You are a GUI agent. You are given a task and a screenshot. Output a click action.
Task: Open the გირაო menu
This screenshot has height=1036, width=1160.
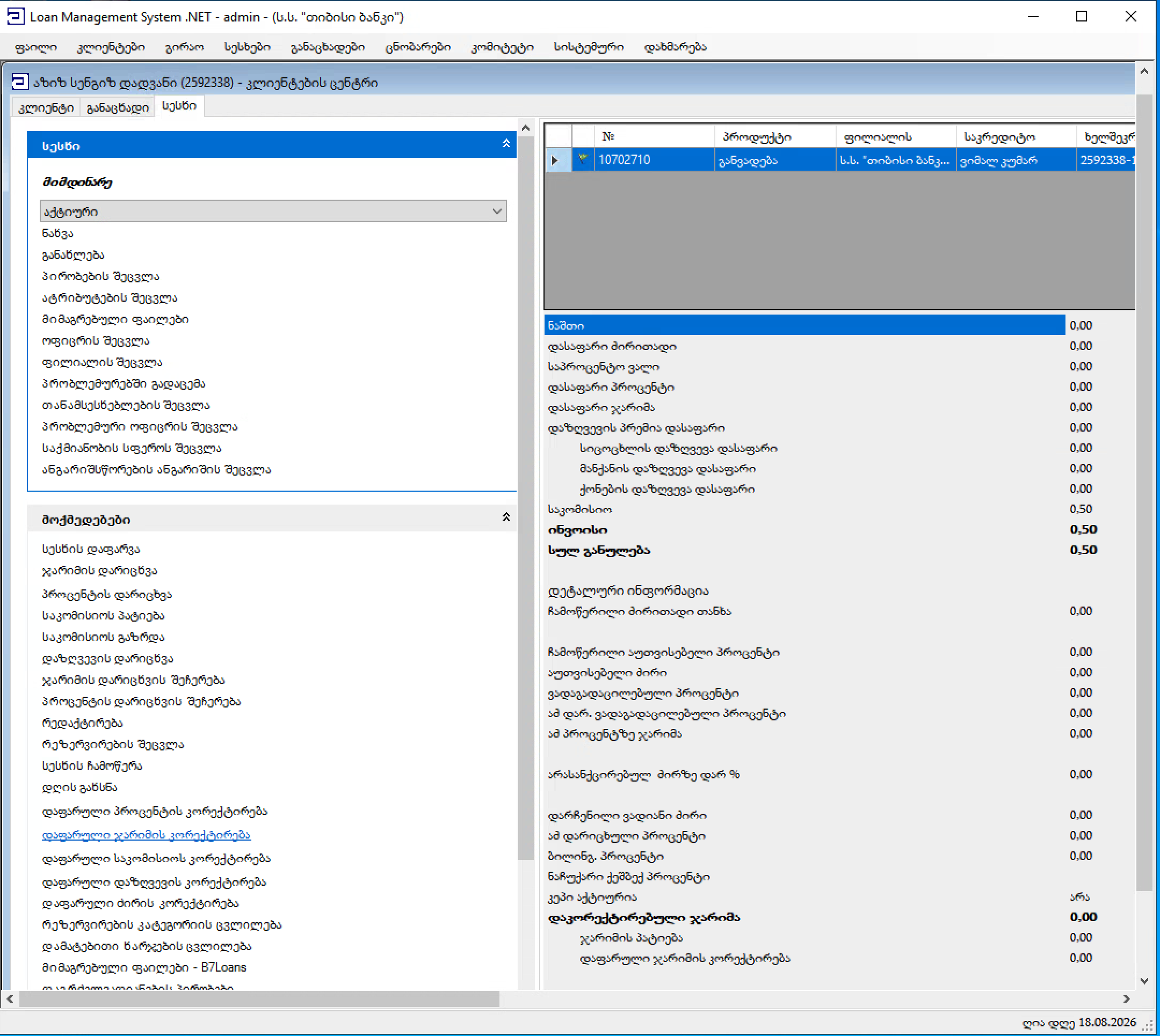click(x=185, y=47)
